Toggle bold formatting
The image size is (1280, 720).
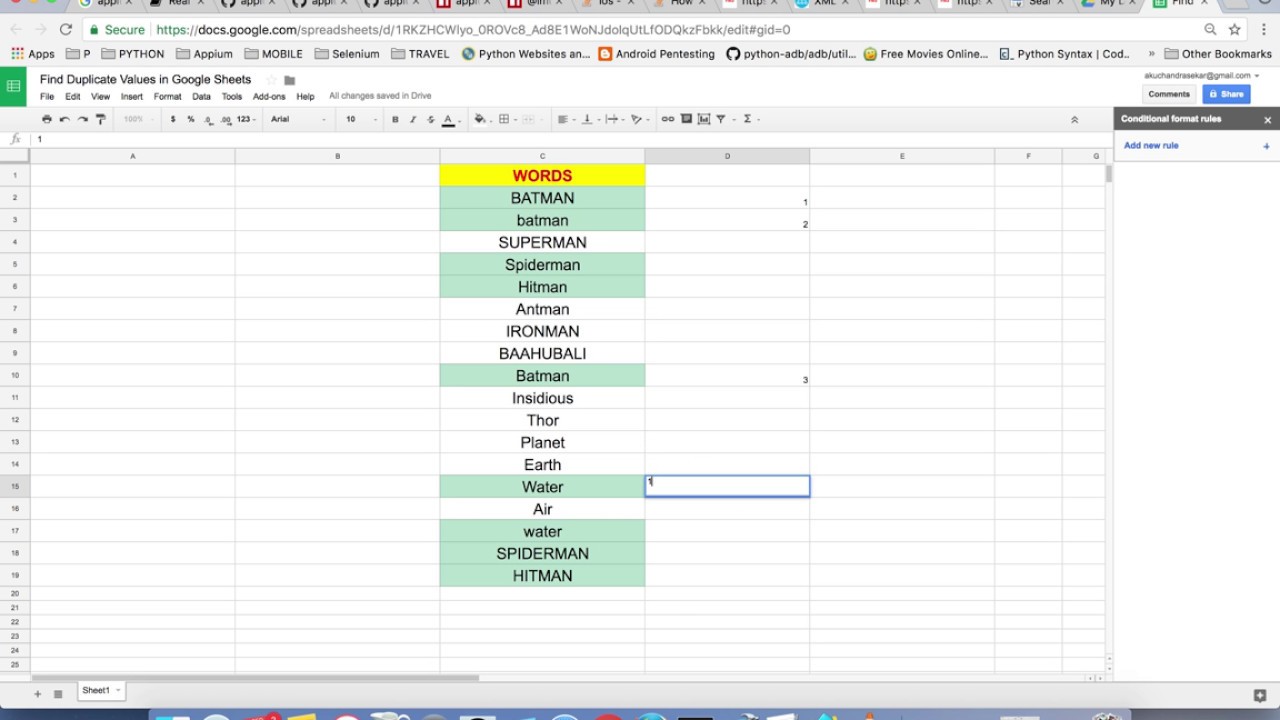pos(395,119)
